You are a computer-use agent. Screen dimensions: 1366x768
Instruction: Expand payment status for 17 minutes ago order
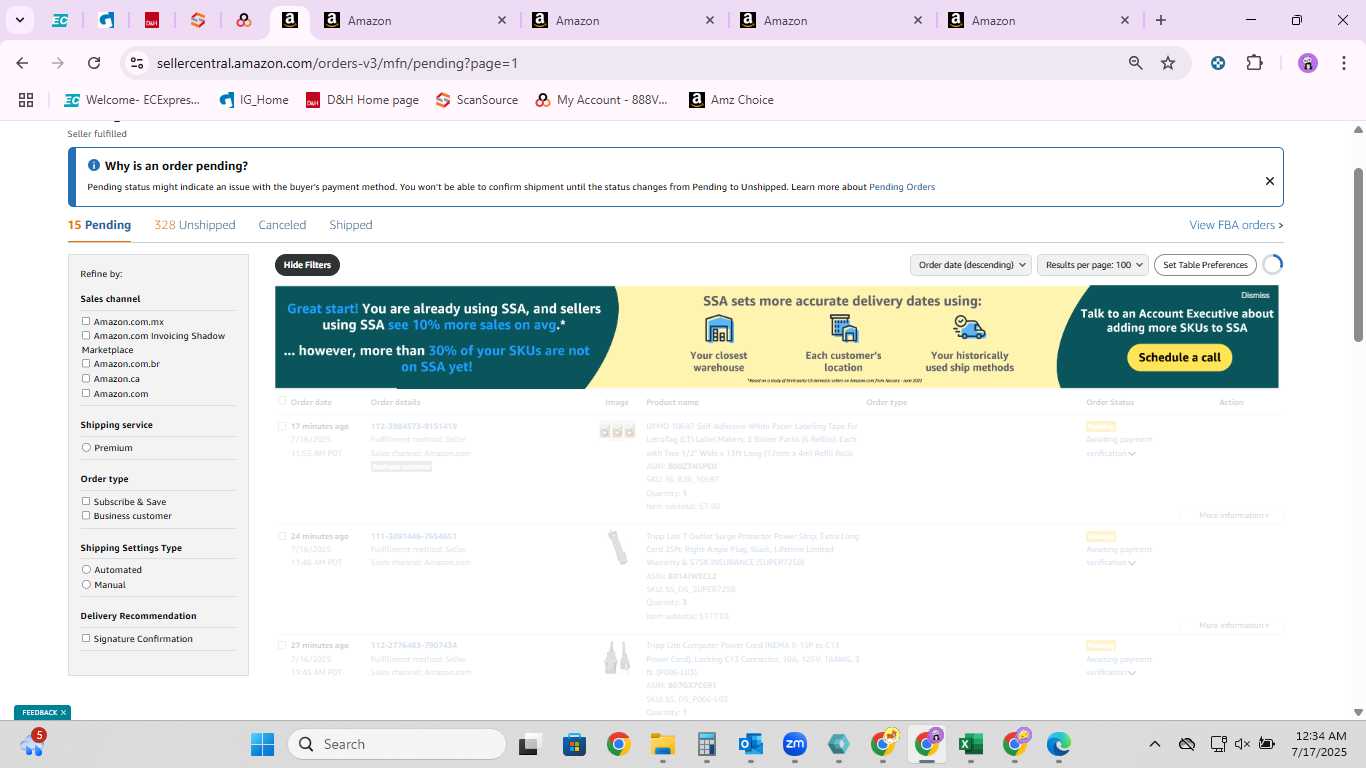[x=1132, y=454]
